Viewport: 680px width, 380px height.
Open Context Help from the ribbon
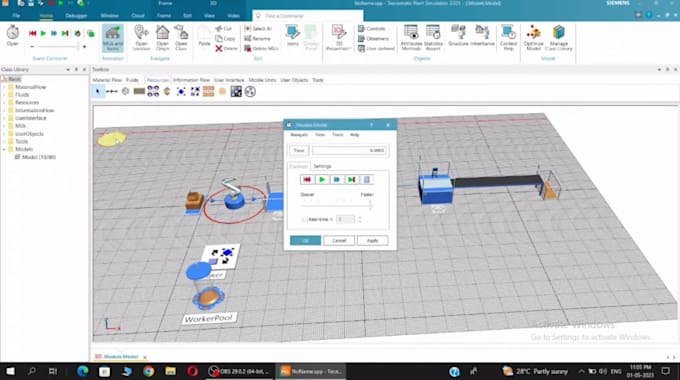click(508, 37)
